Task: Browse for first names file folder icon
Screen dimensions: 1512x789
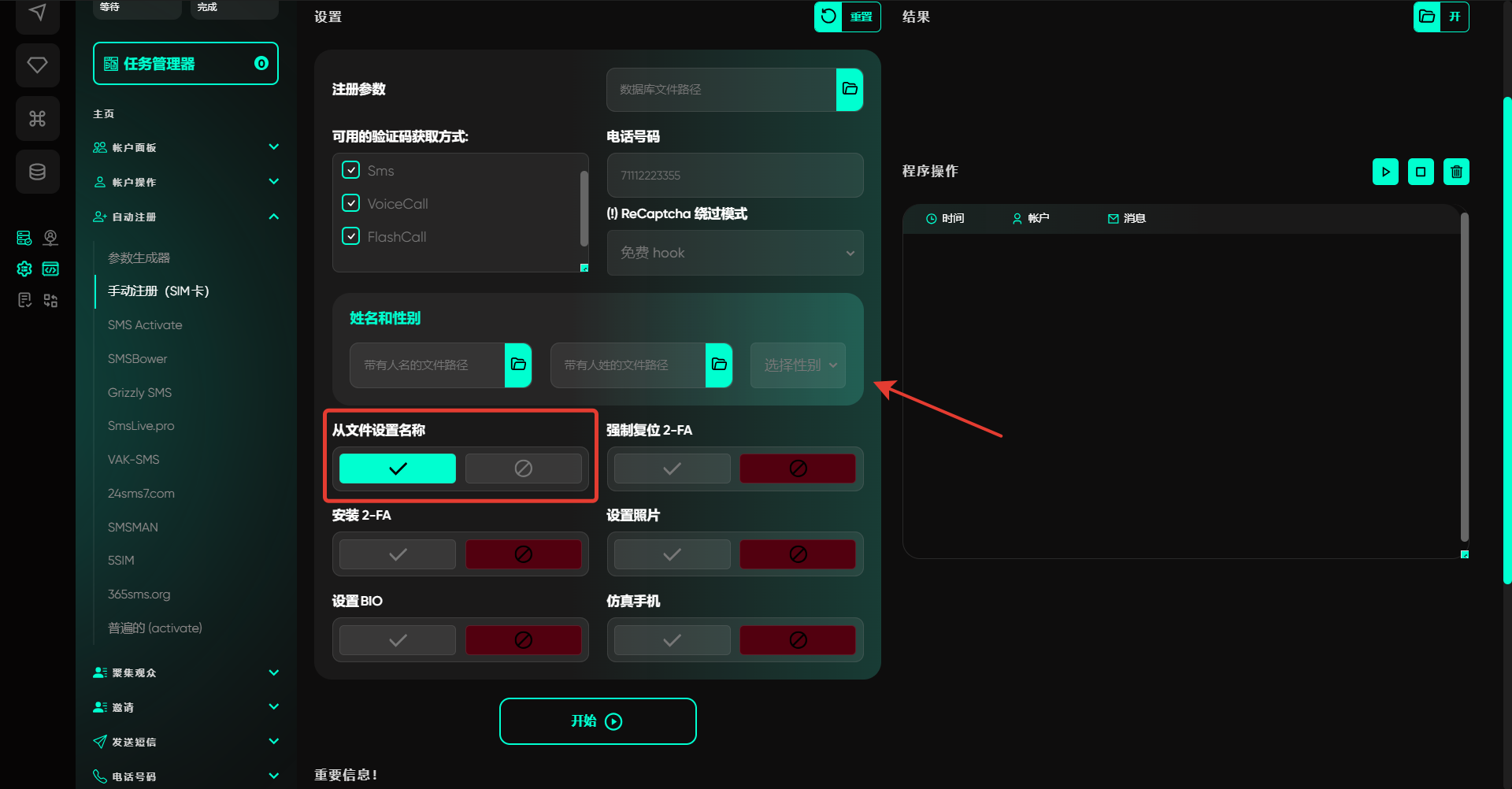Action: click(518, 365)
